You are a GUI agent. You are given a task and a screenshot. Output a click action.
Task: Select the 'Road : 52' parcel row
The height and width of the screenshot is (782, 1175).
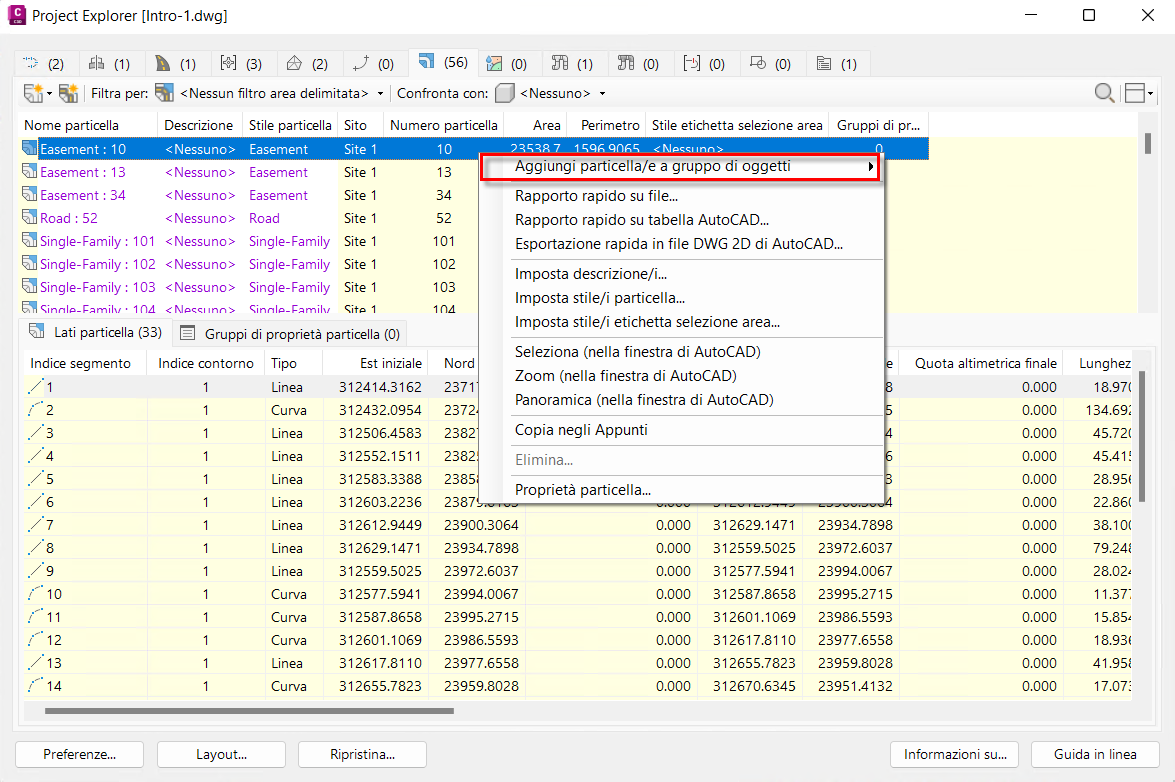click(69, 218)
